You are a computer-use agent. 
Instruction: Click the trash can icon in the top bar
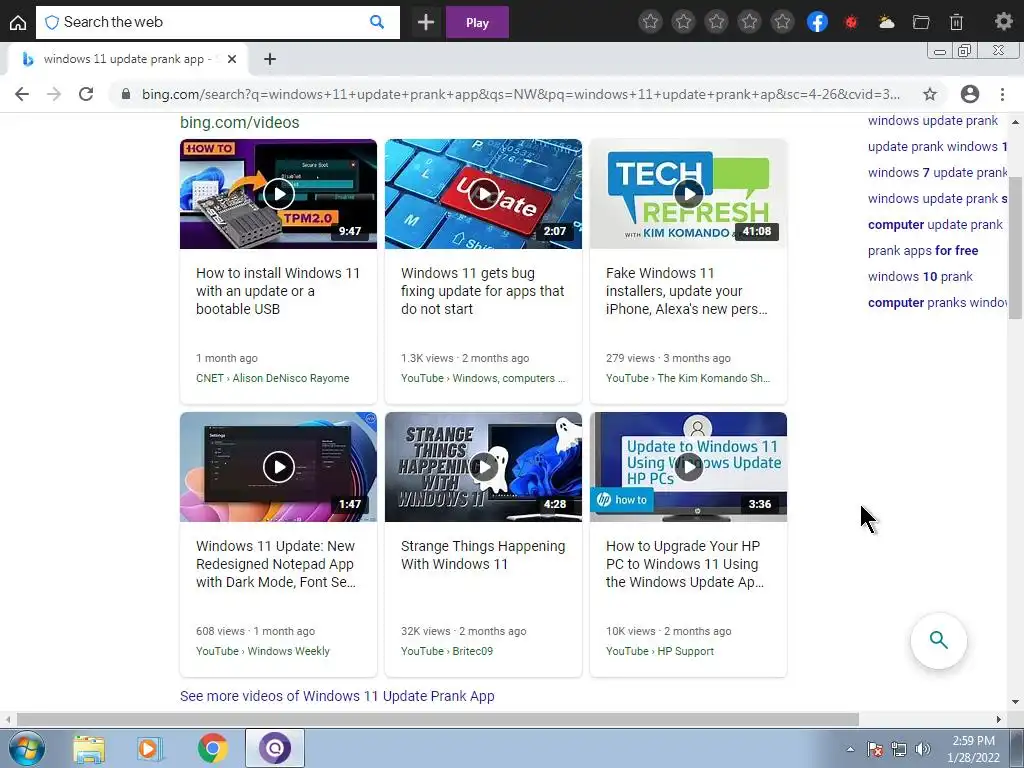956,22
